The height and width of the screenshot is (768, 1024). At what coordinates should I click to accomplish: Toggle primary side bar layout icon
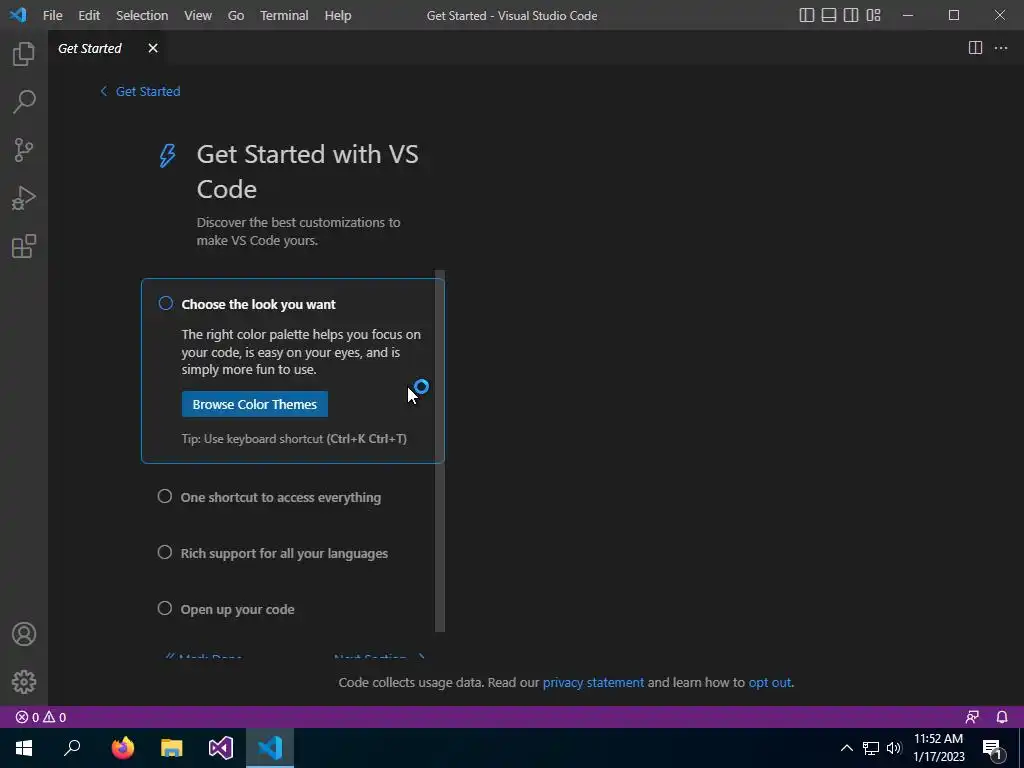coord(807,15)
